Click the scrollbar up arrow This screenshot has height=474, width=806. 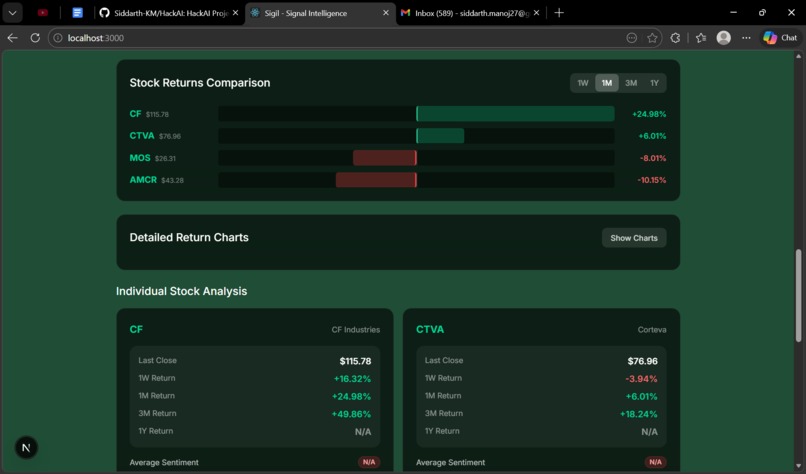pos(798,56)
